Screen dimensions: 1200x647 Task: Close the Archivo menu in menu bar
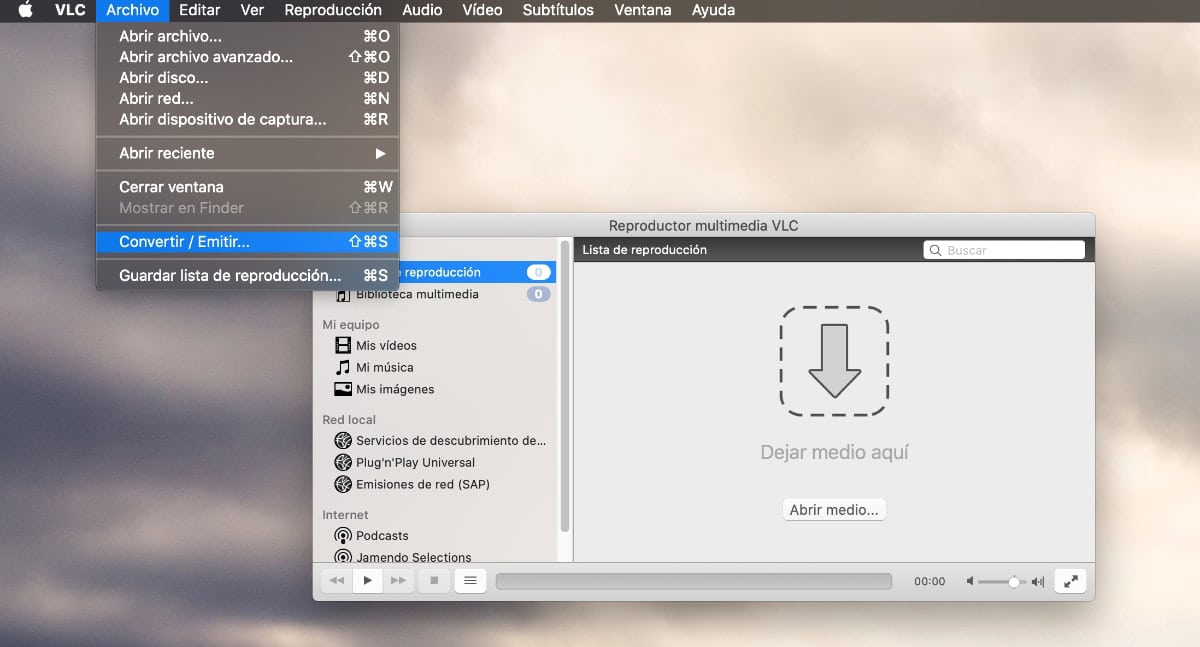coord(132,10)
